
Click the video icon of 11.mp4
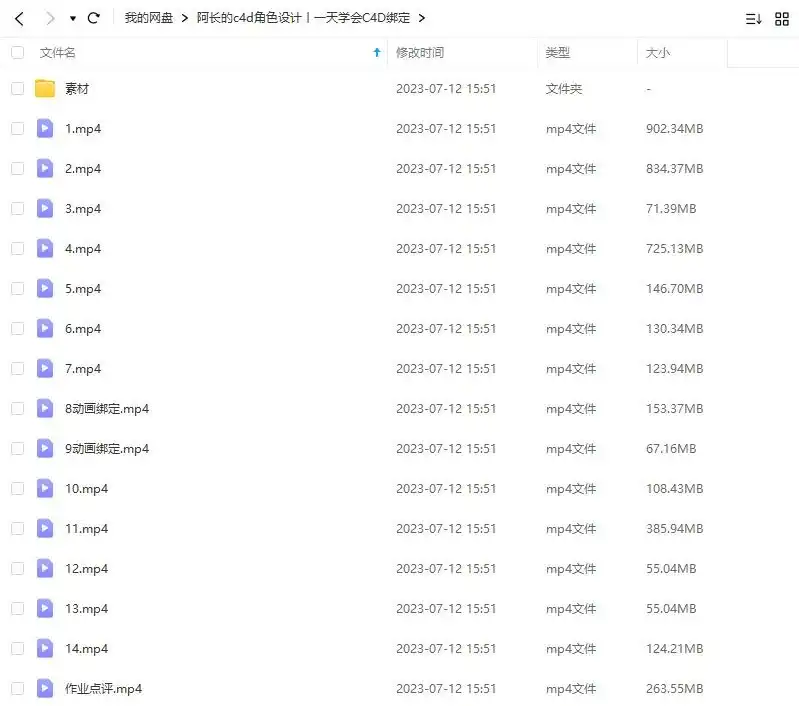click(x=45, y=529)
